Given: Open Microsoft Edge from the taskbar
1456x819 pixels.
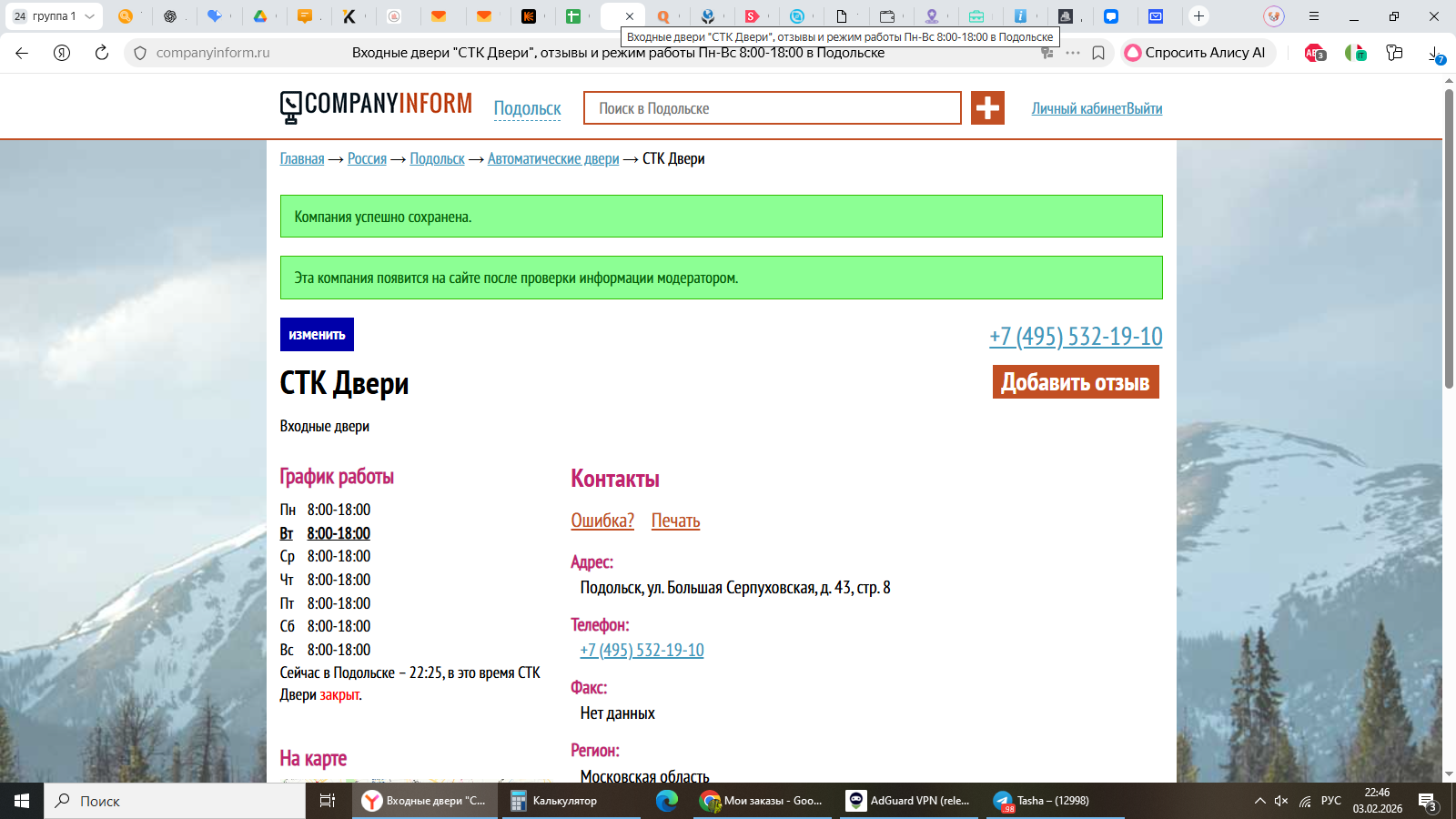Looking at the screenshot, I should tap(667, 801).
